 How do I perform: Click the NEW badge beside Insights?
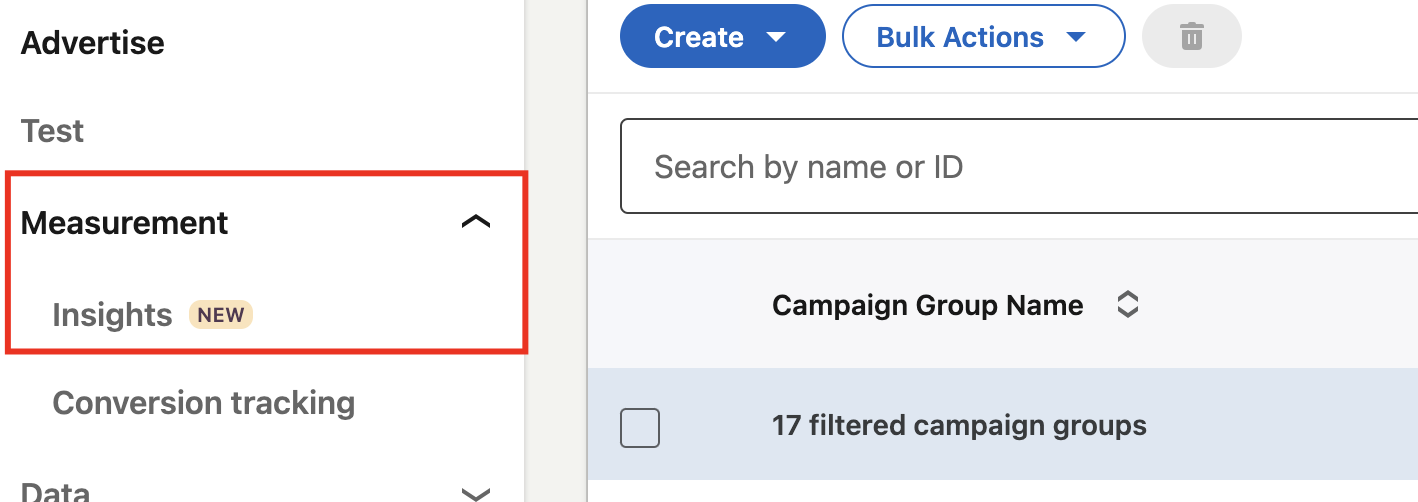tap(221, 315)
